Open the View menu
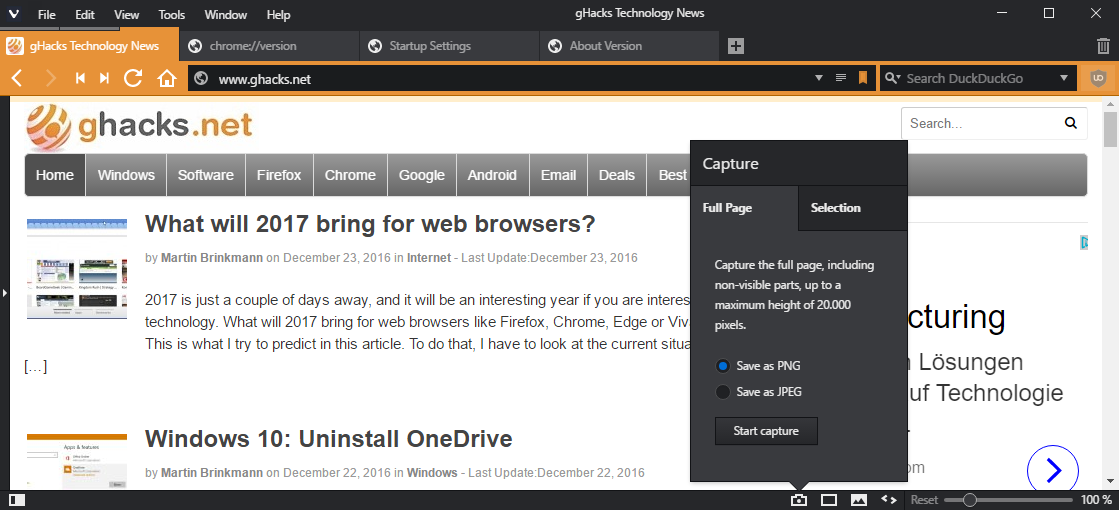This screenshot has height=510, width=1119. 127,14
